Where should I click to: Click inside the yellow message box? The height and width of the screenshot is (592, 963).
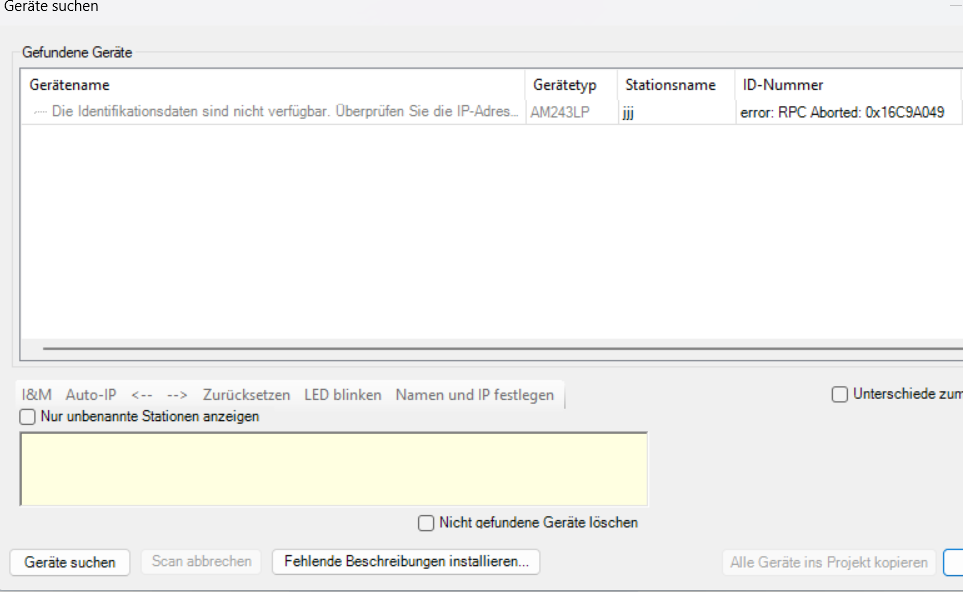333,468
